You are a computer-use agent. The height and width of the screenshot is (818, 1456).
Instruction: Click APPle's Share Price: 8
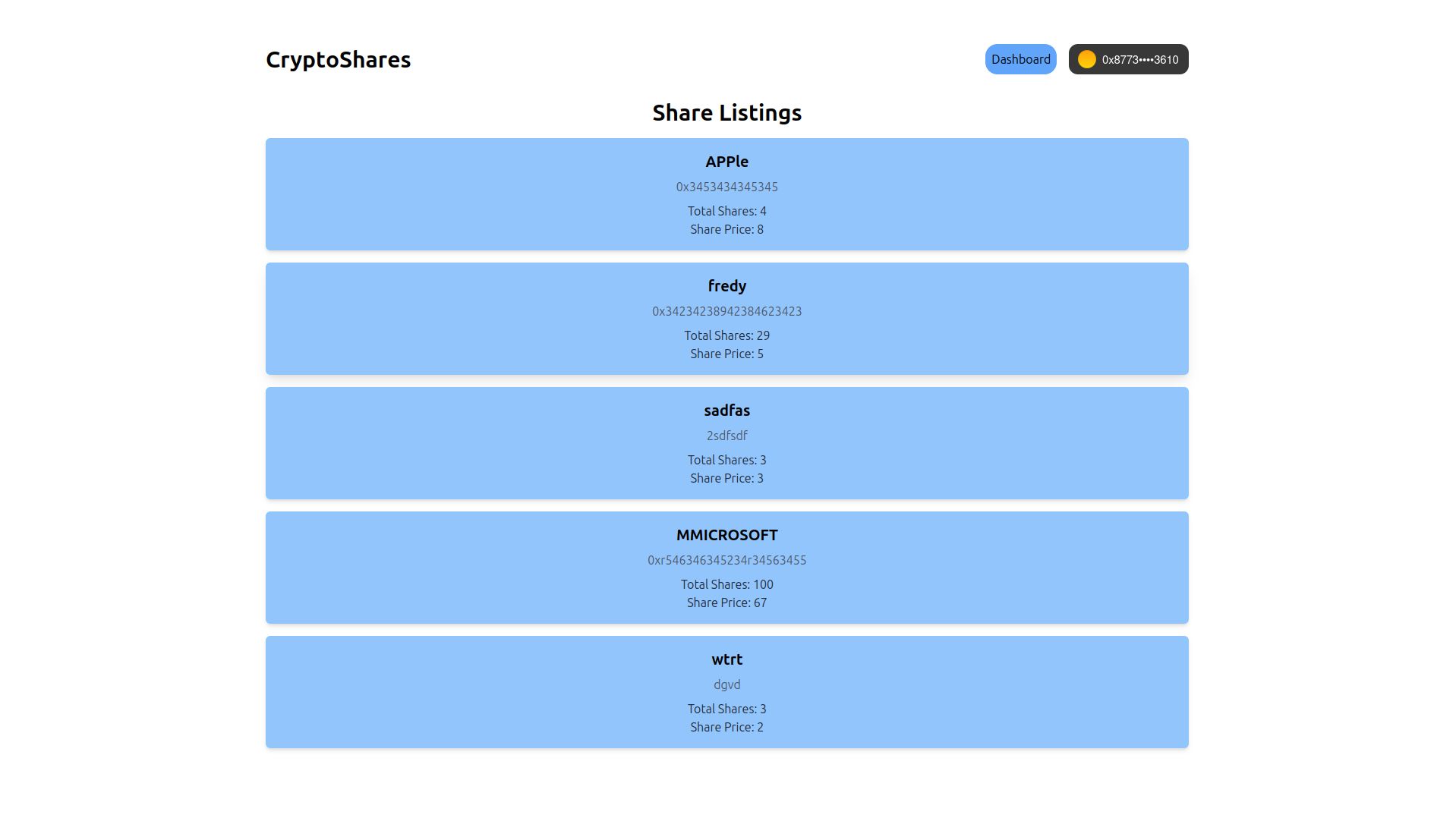[726, 229]
